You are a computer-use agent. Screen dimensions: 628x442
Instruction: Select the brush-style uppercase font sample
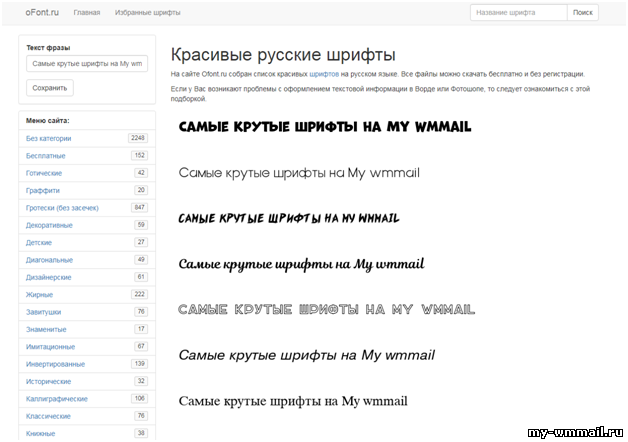tap(289, 218)
